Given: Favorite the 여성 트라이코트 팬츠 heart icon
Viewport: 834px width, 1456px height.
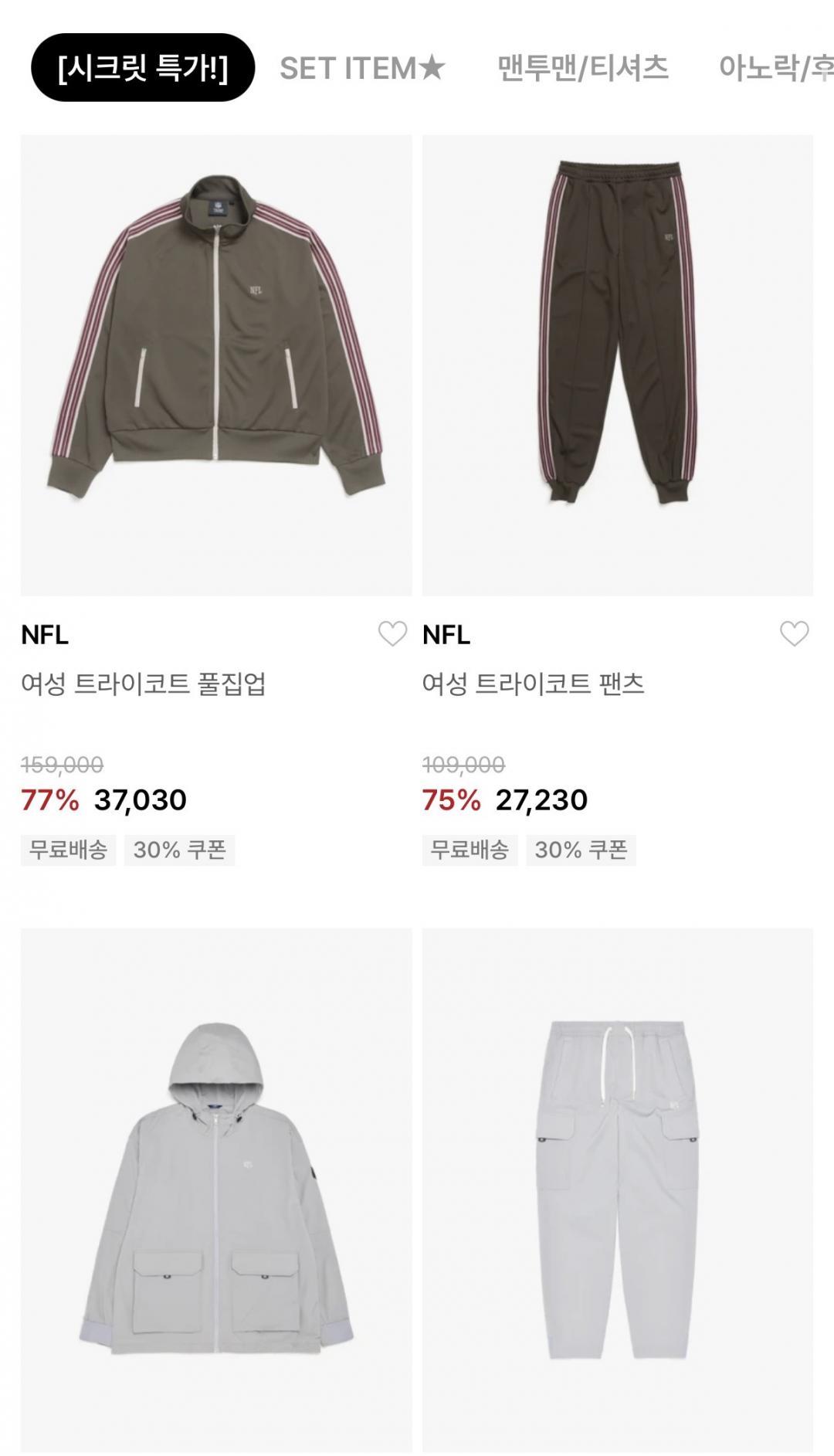Looking at the screenshot, I should click(794, 634).
